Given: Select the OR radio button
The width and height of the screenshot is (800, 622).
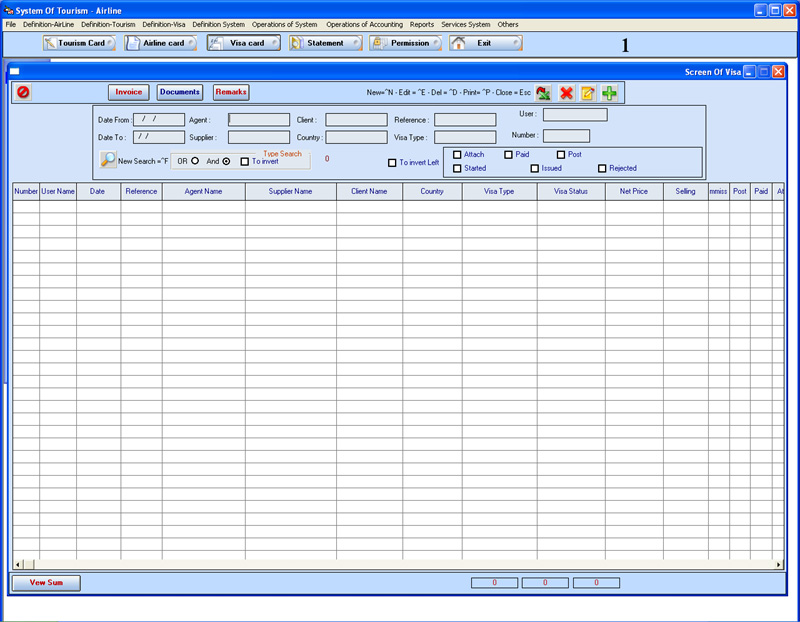Looking at the screenshot, I should (x=195, y=161).
